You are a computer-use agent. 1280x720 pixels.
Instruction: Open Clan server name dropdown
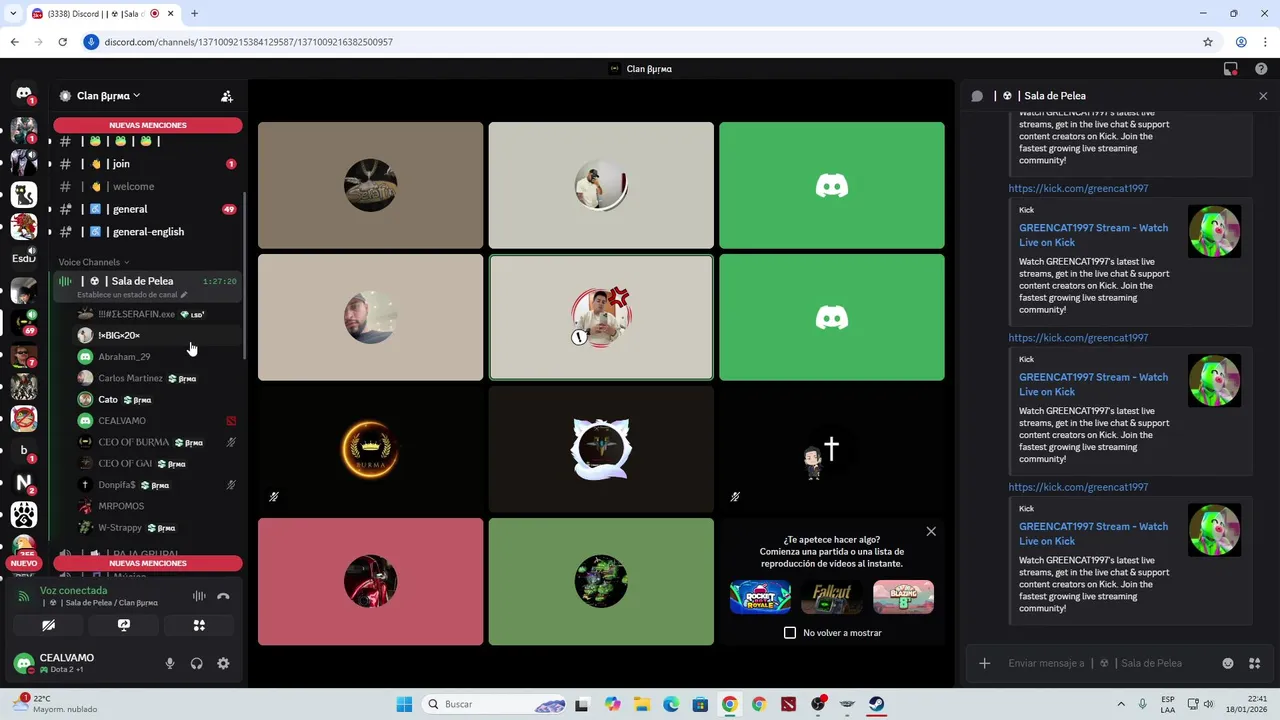tap(108, 96)
